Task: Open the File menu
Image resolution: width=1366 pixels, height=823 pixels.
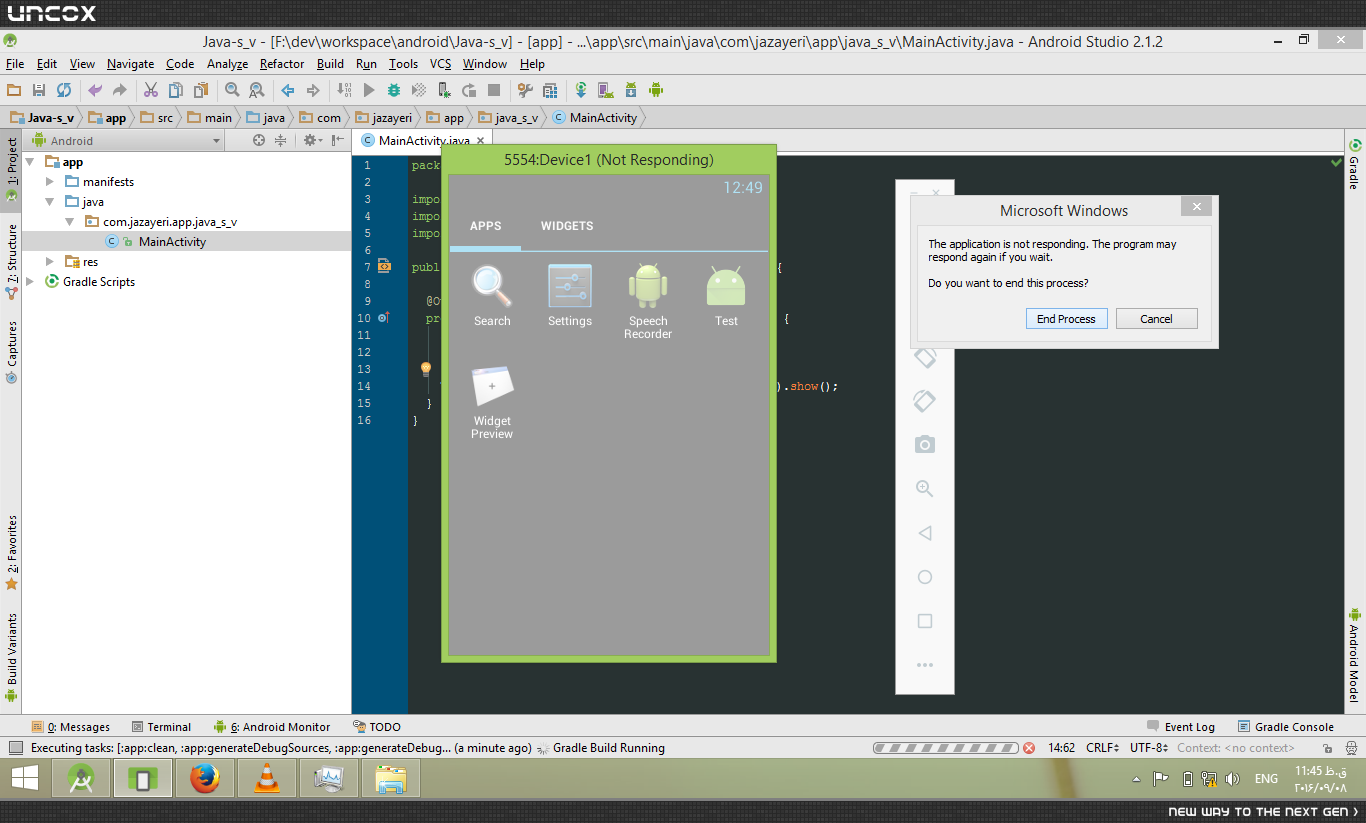Action: coord(15,64)
